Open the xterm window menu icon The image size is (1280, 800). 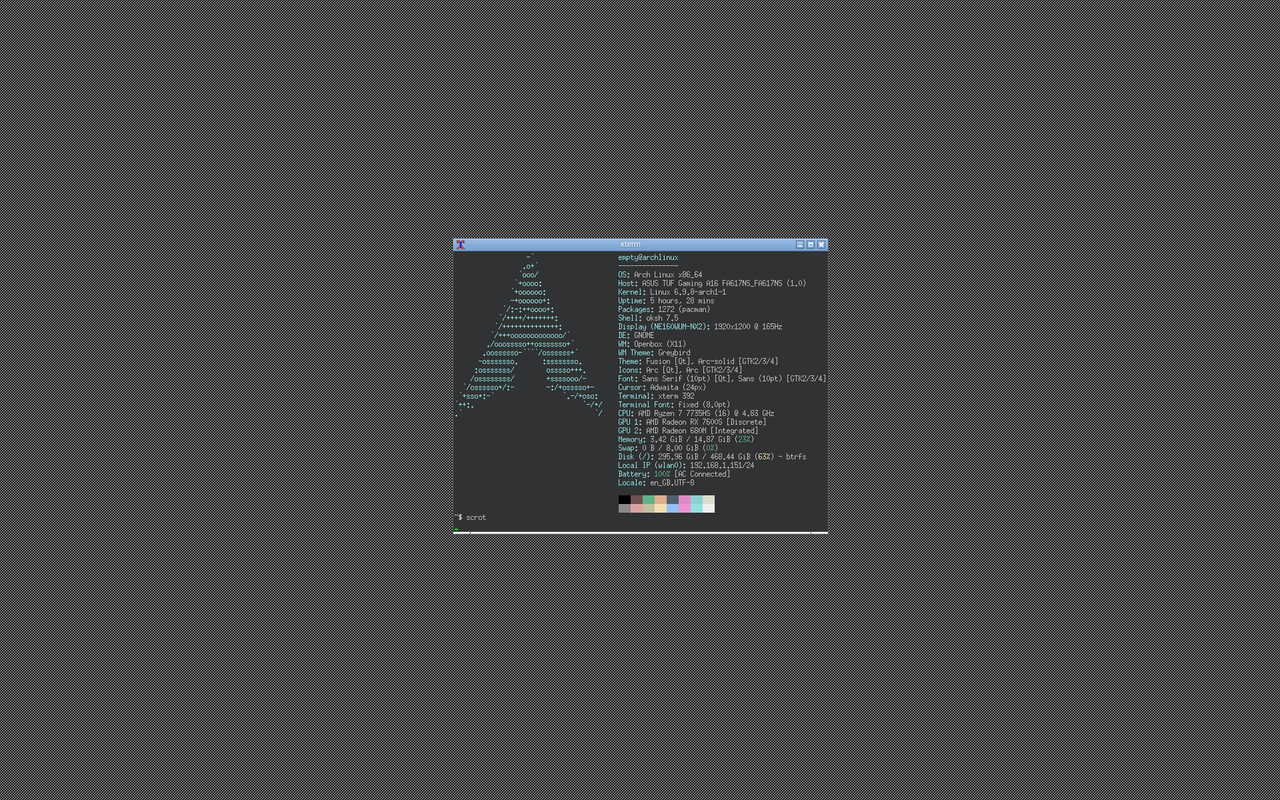click(x=460, y=244)
